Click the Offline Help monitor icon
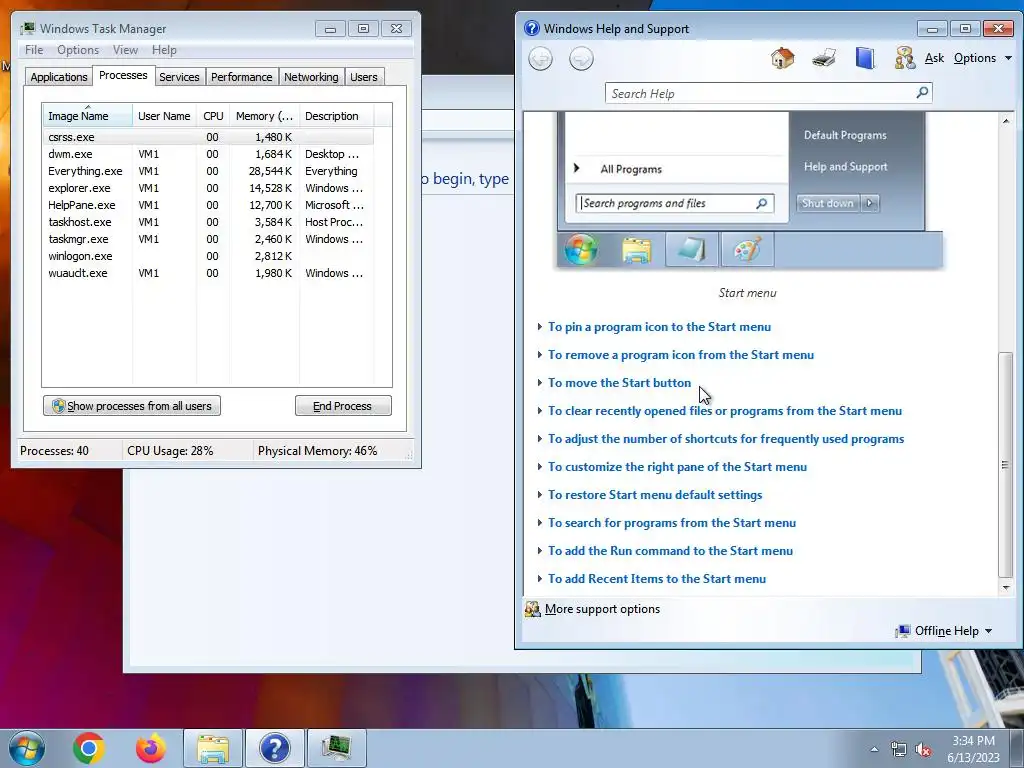 tap(903, 631)
